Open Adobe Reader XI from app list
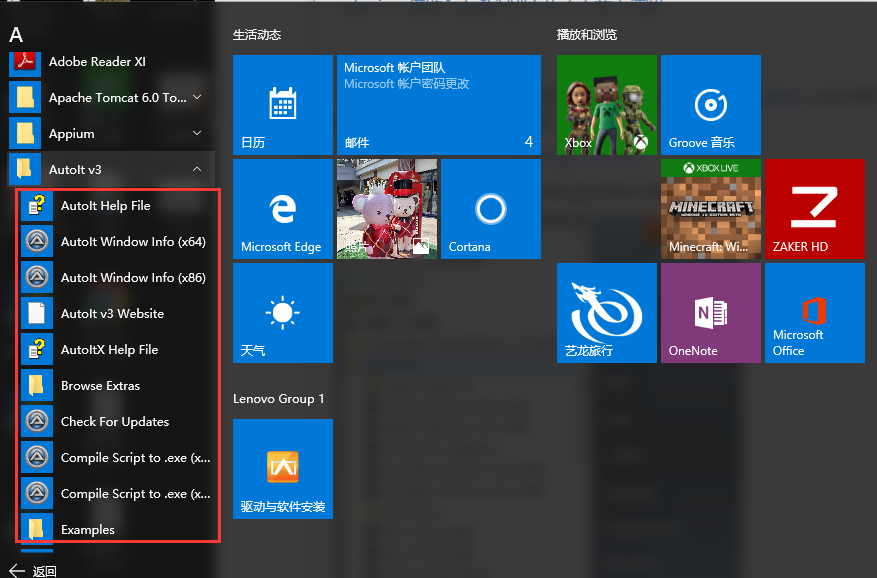This screenshot has width=877, height=578. [x=97, y=62]
